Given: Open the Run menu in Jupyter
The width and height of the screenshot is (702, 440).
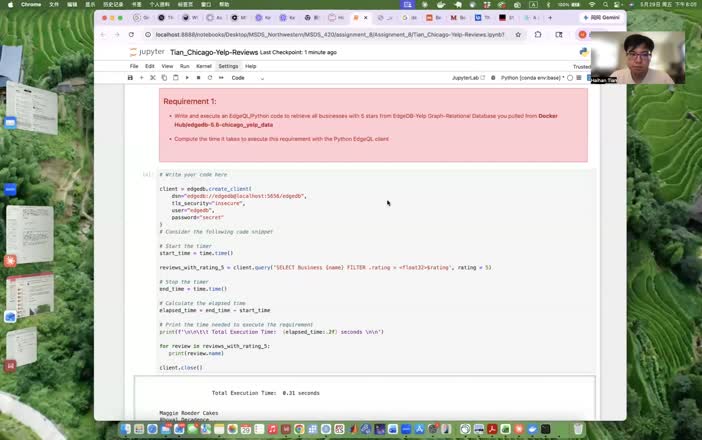Looking at the screenshot, I should tap(184, 66).
